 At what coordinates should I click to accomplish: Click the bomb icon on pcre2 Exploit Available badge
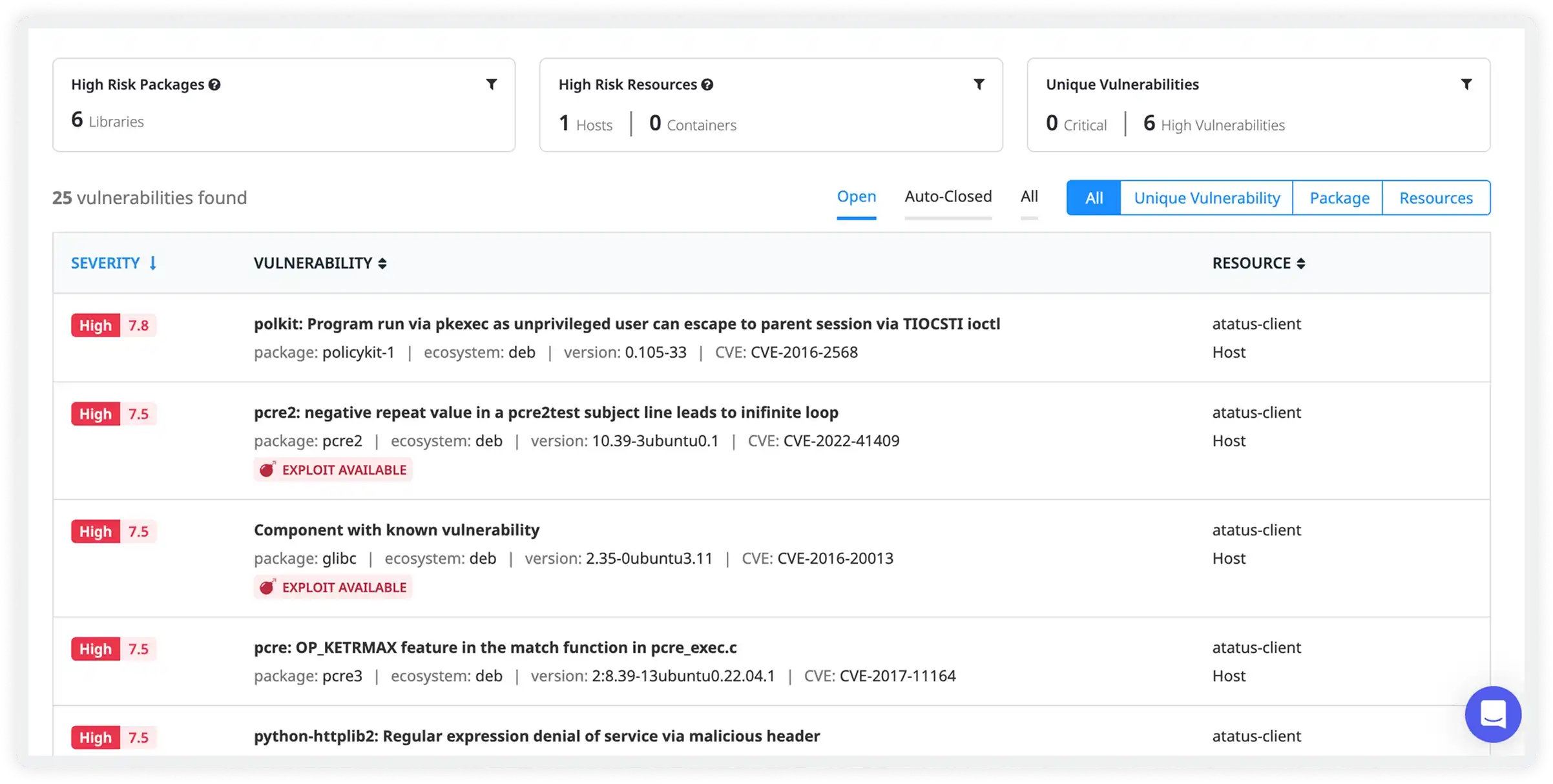tap(267, 469)
